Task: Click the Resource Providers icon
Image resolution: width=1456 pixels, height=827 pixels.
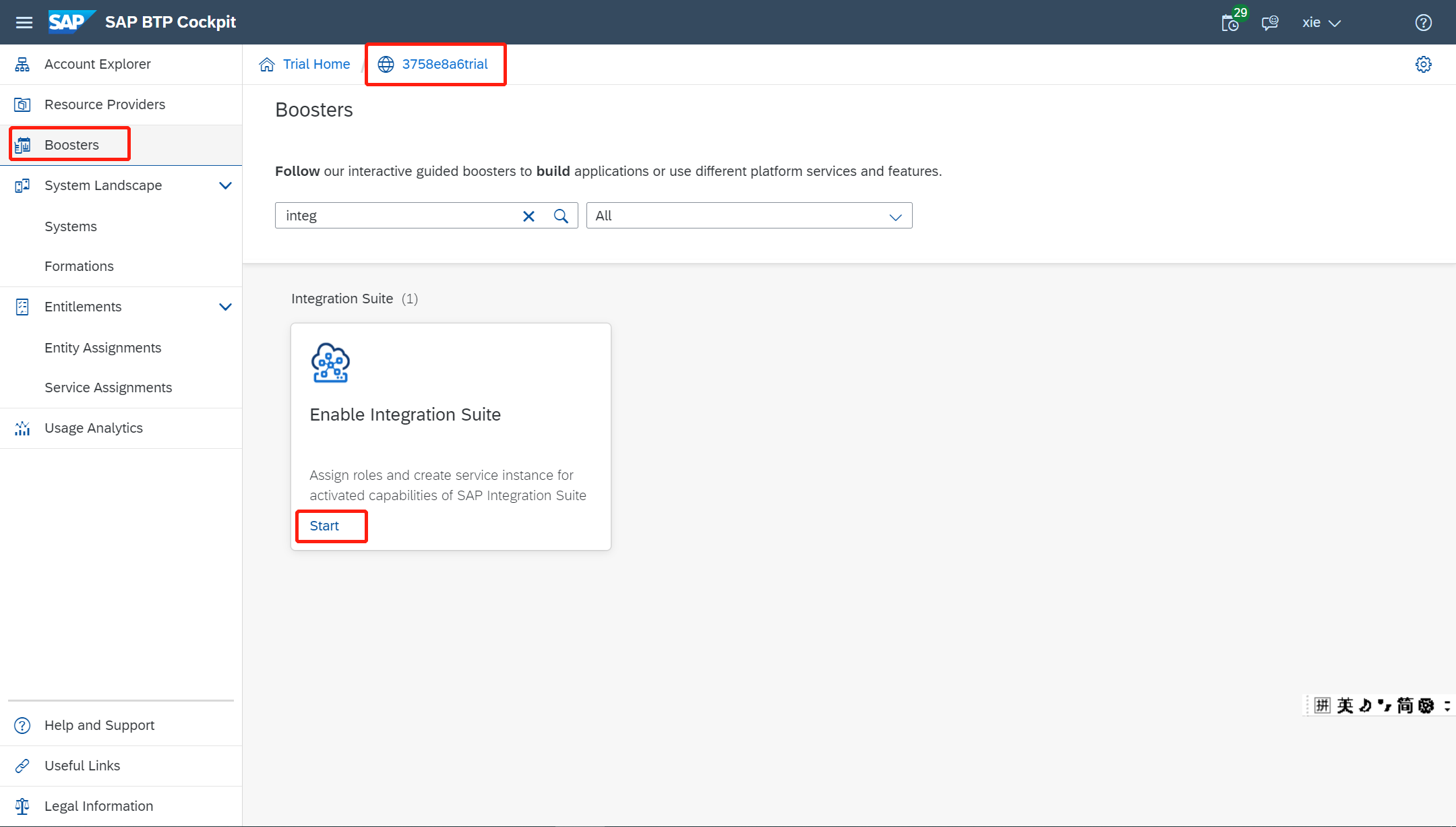Action: click(22, 104)
